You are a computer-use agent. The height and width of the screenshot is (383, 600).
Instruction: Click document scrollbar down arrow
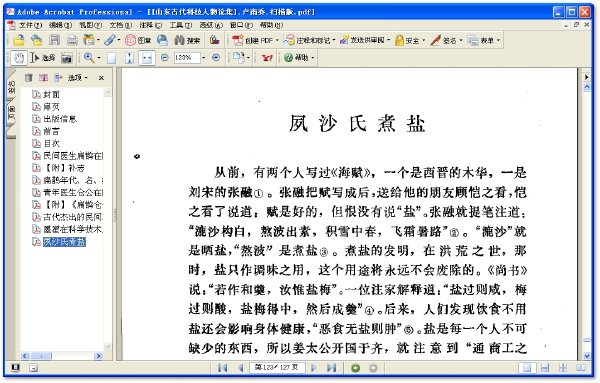[587, 356]
